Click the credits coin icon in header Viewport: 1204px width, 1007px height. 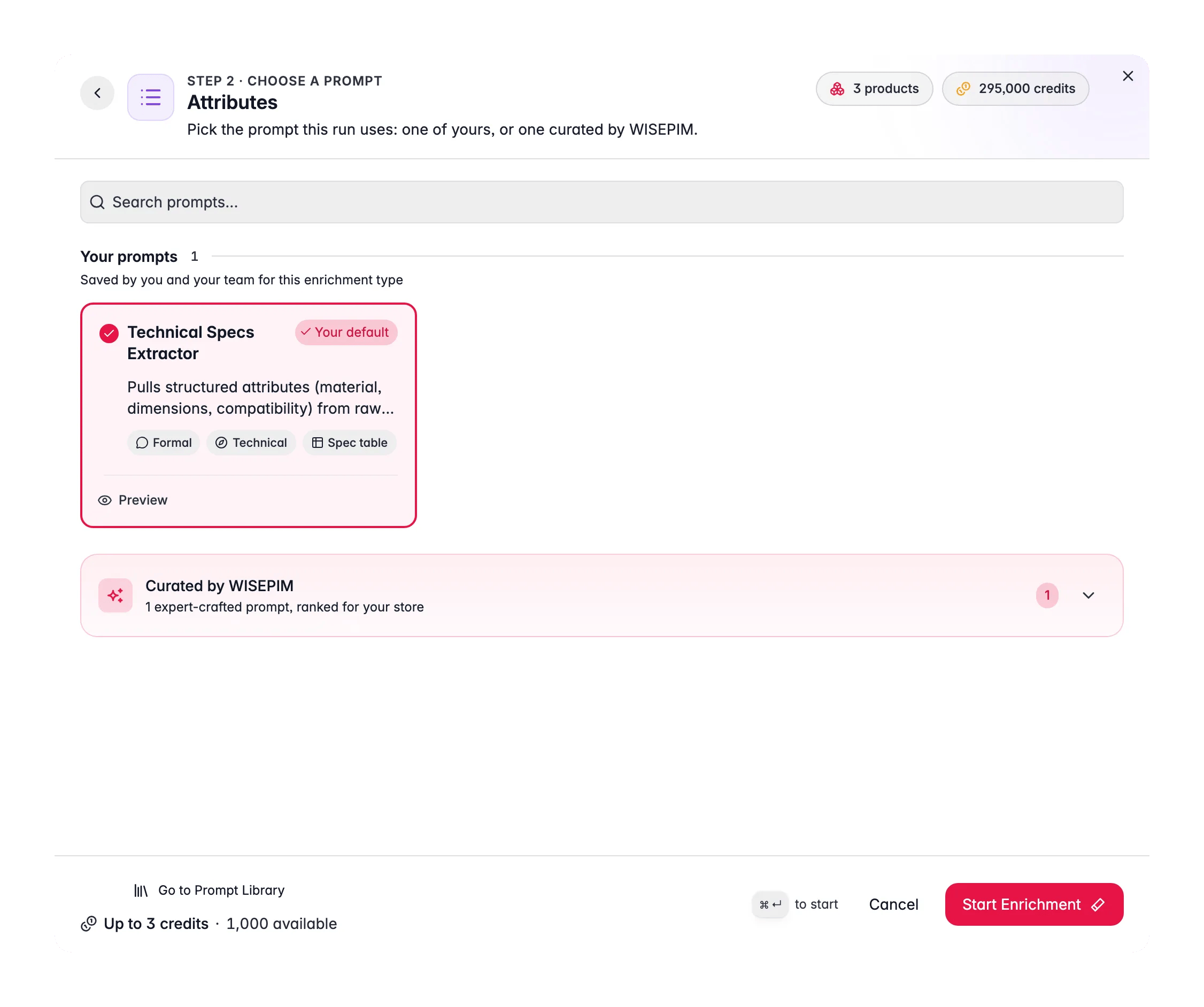pos(963,89)
